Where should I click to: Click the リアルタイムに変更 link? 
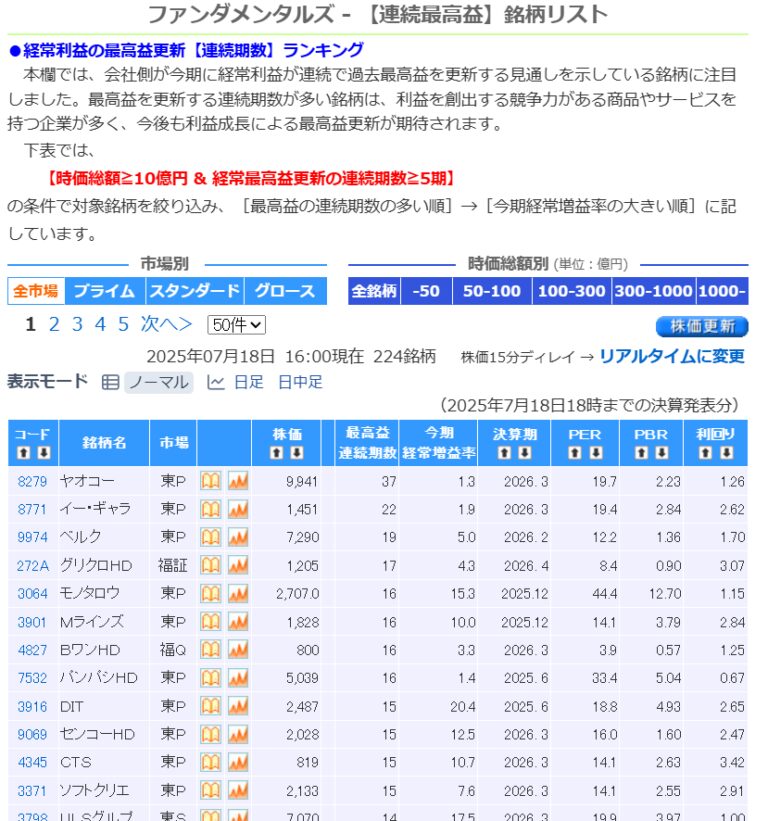(x=671, y=356)
